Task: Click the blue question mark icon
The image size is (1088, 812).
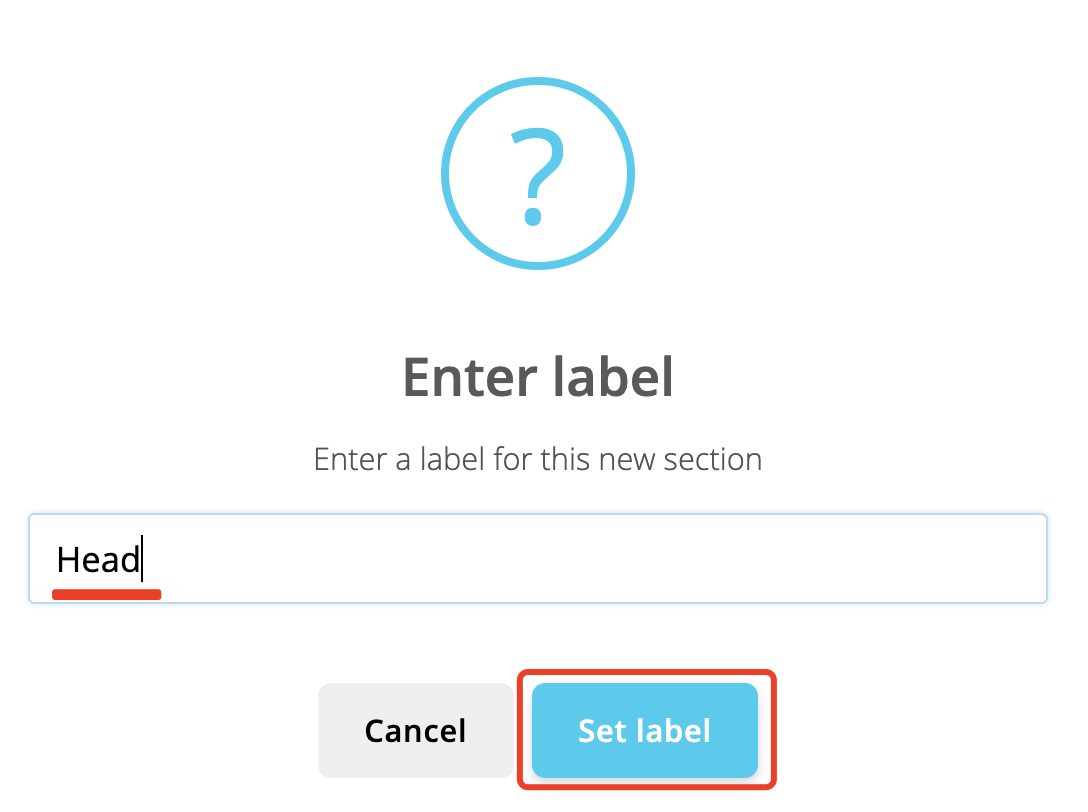Action: click(538, 174)
